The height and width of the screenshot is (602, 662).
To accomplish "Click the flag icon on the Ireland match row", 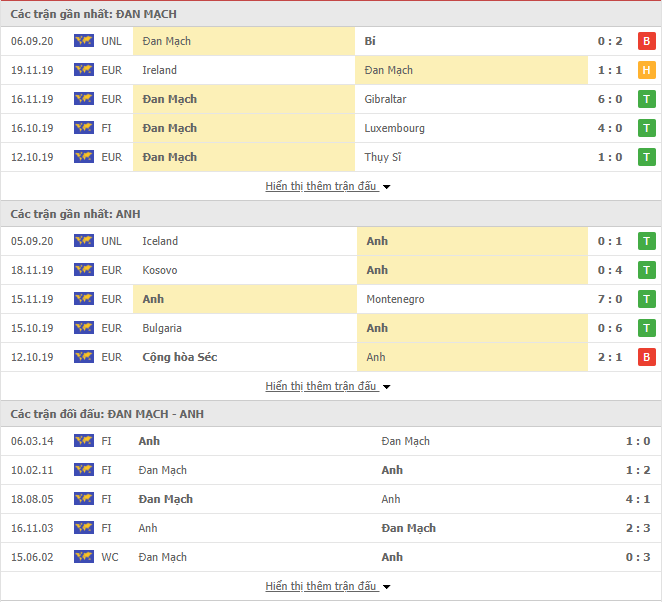I will click(83, 70).
